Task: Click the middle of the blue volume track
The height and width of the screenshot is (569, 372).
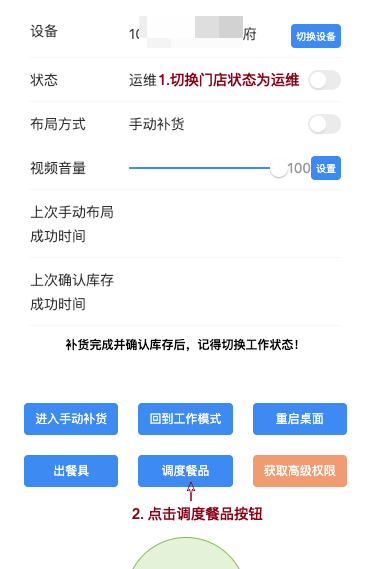Action: pyautogui.click(x=200, y=168)
